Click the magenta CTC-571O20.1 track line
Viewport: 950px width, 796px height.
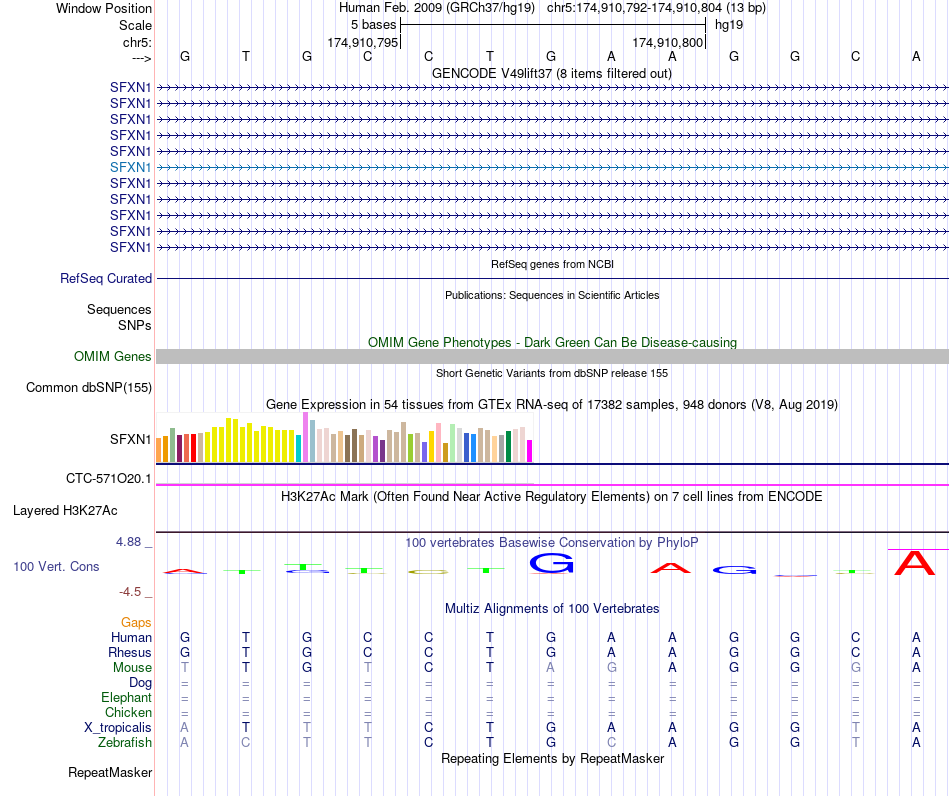pos(552,485)
